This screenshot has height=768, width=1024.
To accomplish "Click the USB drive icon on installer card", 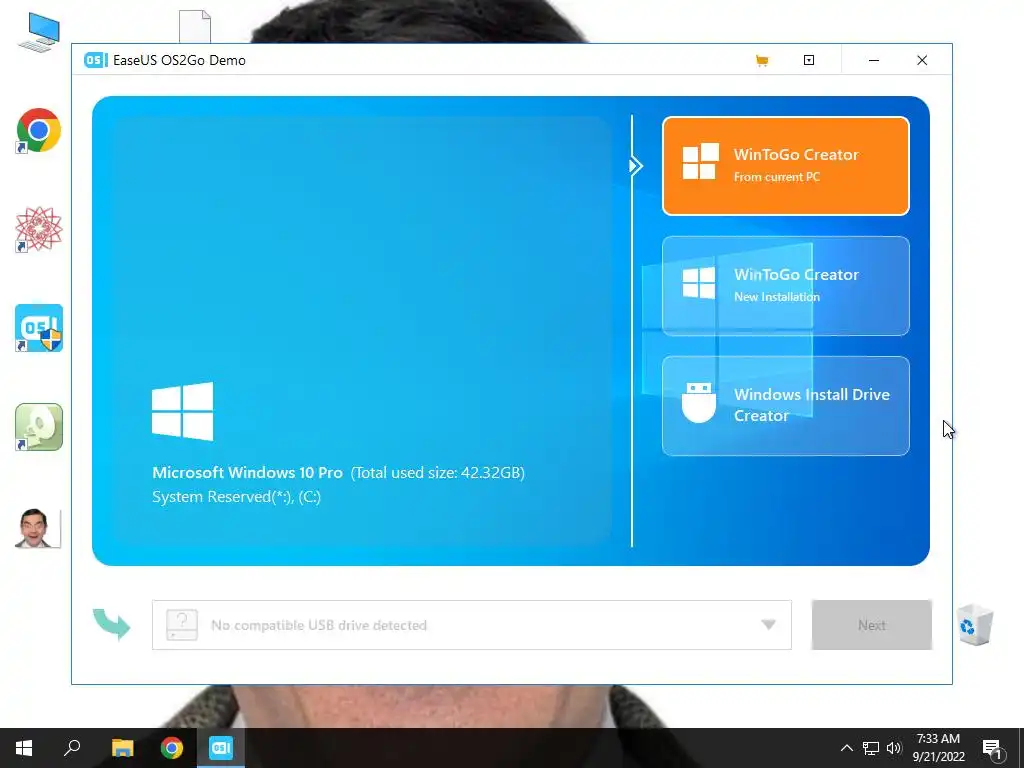I will pyautogui.click(x=699, y=403).
